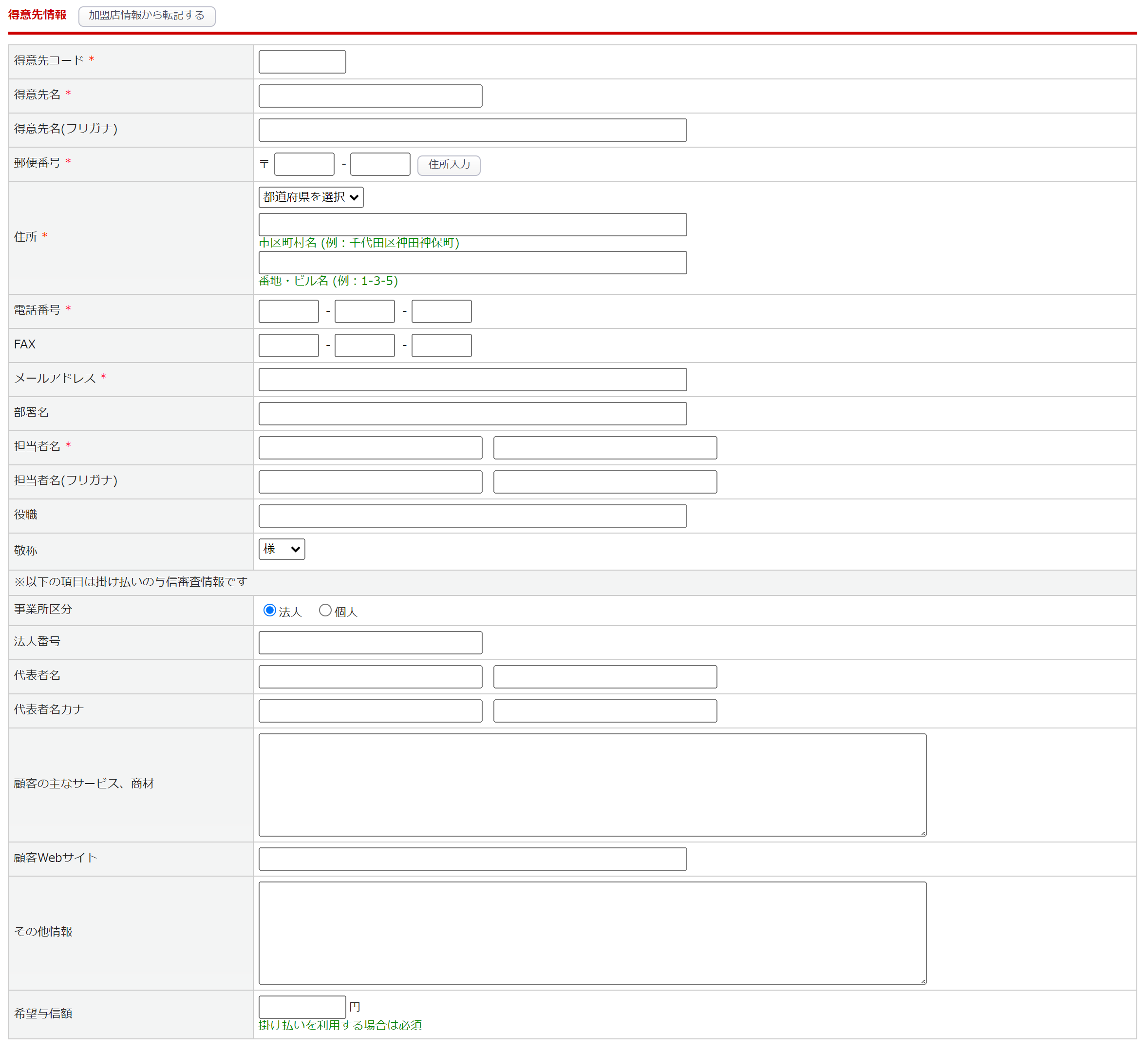Click the 得意先コード input field
This screenshot has height=1053, width=1148.
[x=302, y=62]
